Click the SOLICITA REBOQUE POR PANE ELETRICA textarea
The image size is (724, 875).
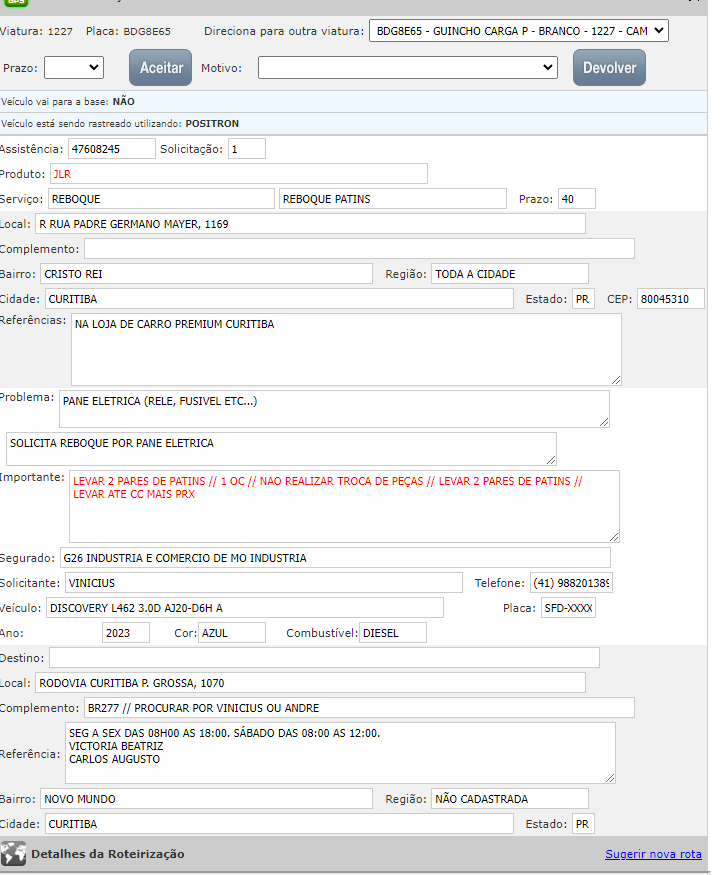click(281, 449)
